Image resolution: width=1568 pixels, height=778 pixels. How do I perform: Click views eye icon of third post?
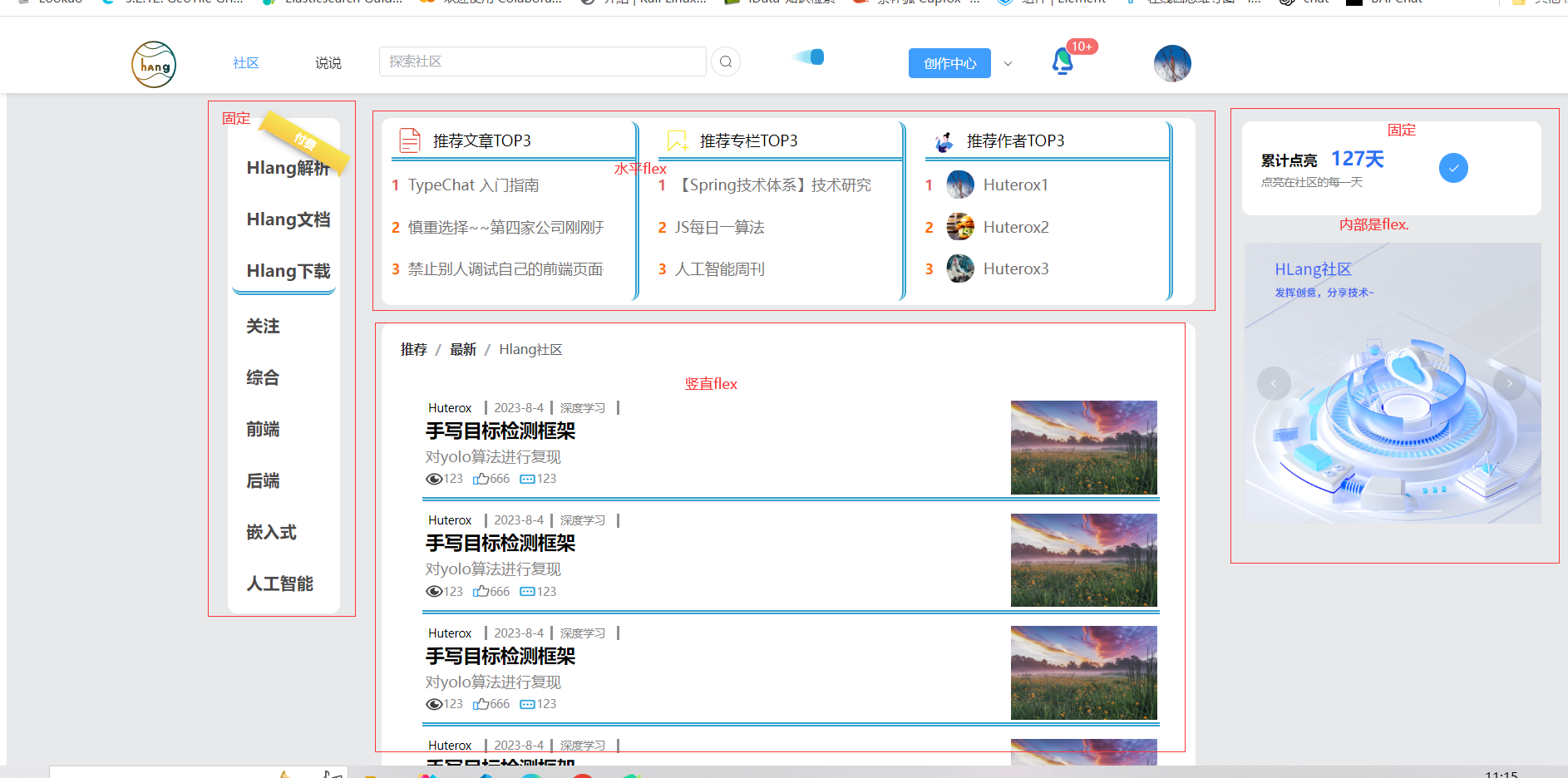pos(434,704)
